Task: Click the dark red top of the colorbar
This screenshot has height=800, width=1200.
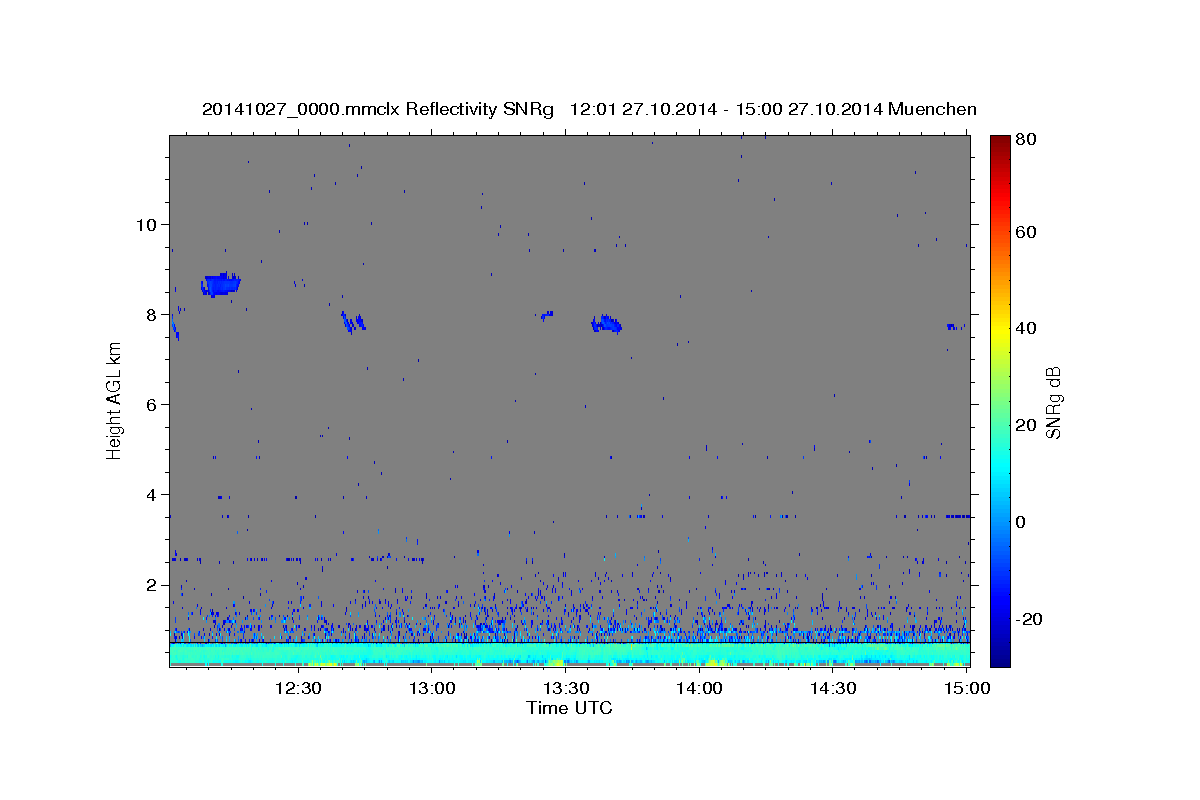Action: (x=999, y=143)
